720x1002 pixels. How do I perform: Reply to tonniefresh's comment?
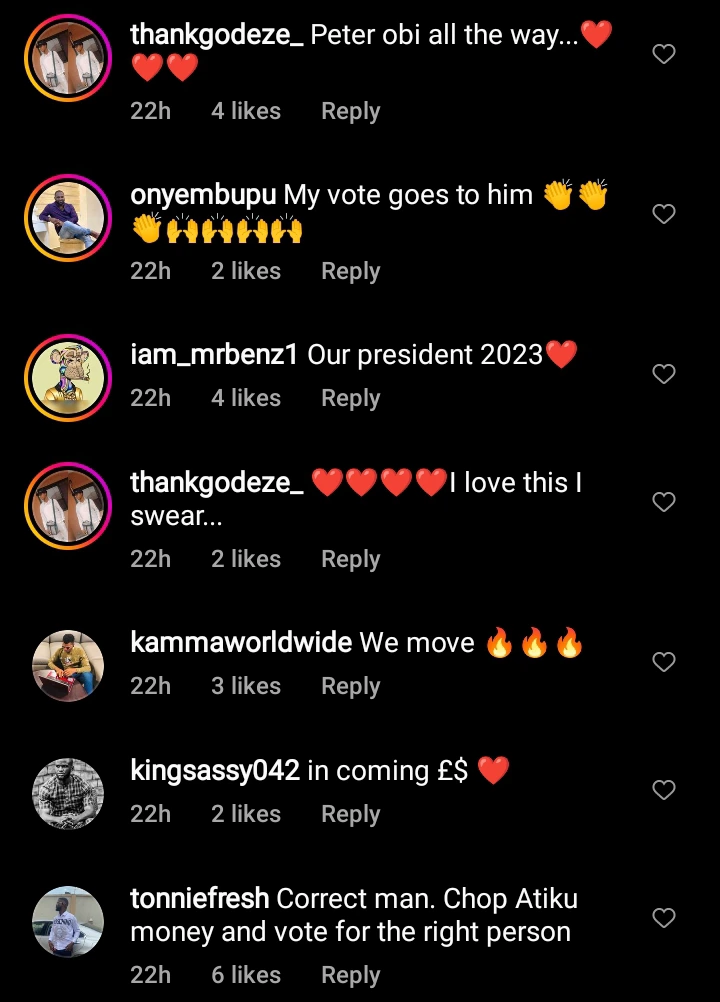pos(350,975)
